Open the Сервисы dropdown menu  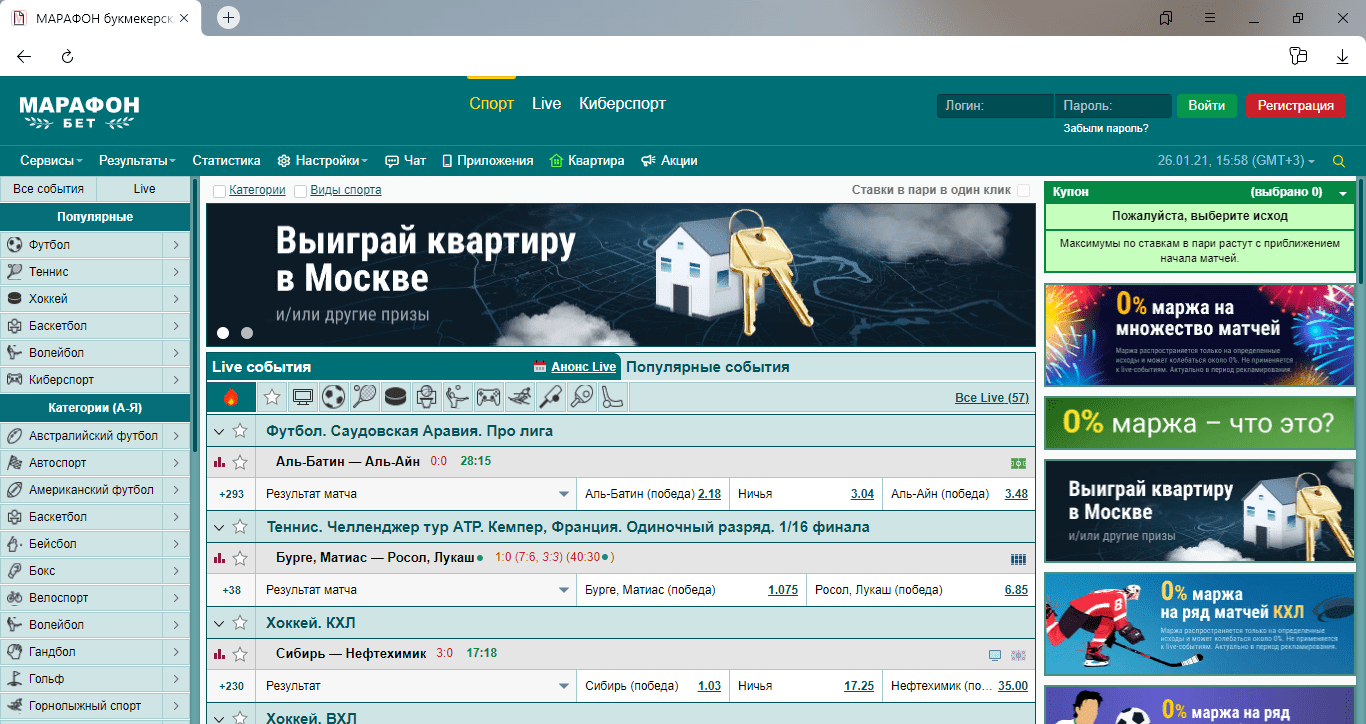(x=52, y=161)
